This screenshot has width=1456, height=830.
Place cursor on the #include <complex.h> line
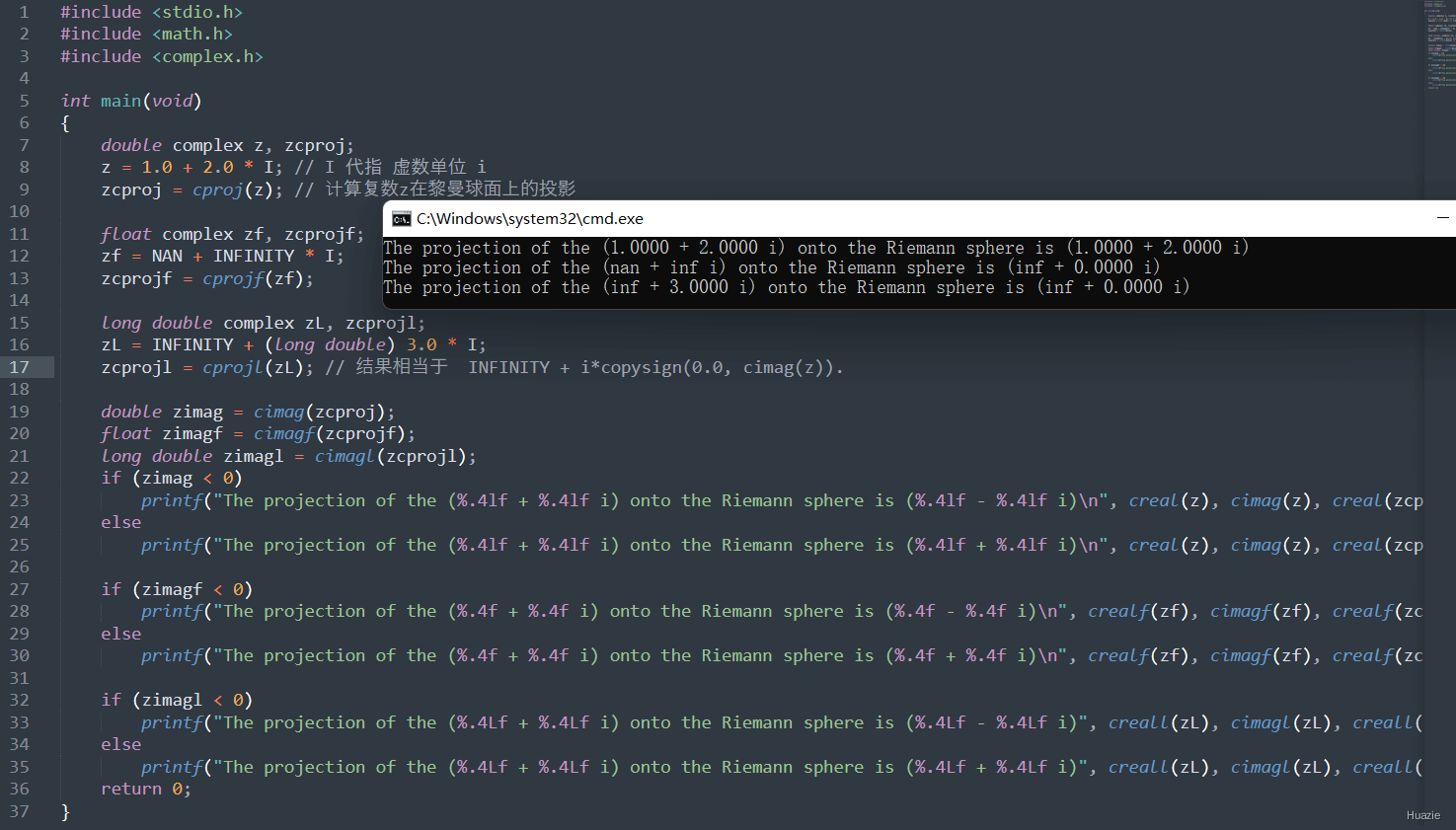(162, 56)
